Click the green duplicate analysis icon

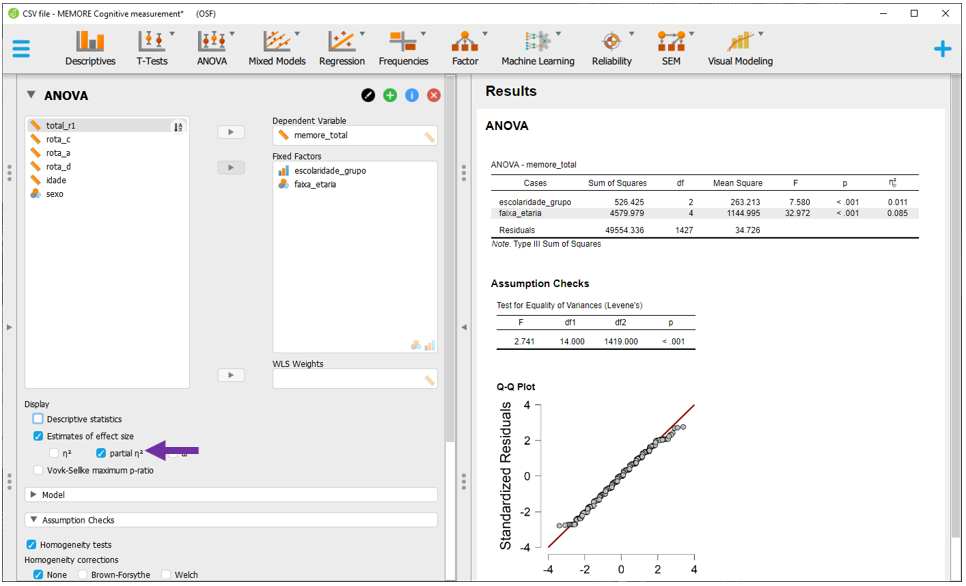pyautogui.click(x=390, y=95)
